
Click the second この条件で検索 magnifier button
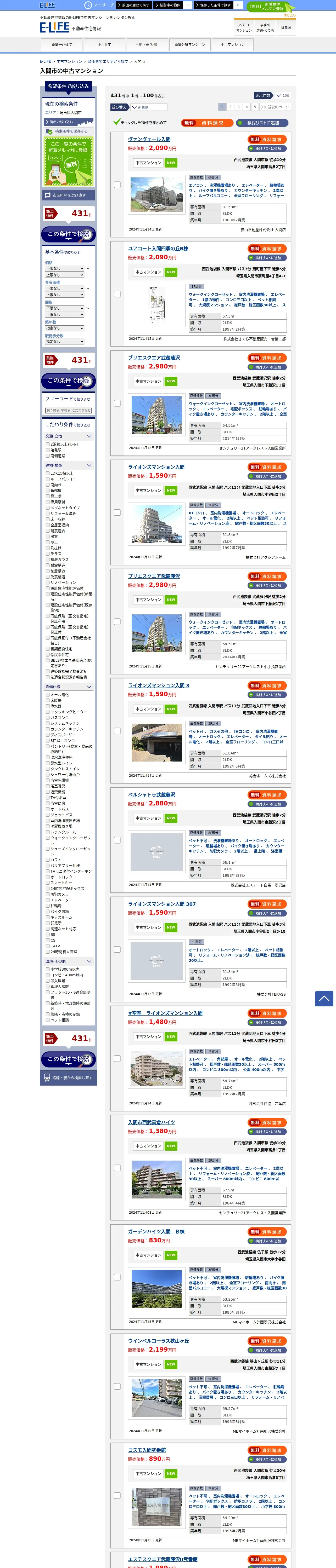point(68,381)
